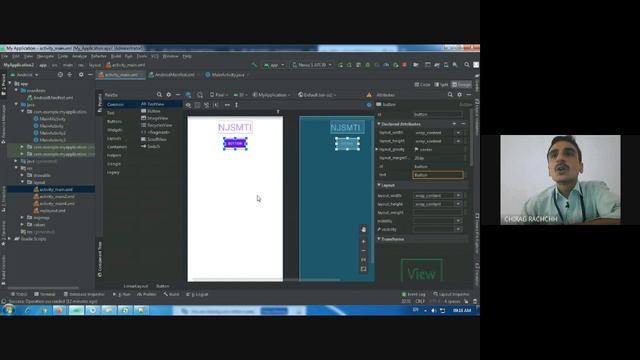Image resolution: width=640 pixels, height=360 pixels.
Task: Select NJSMTI text in design preview
Action: pos(235,127)
